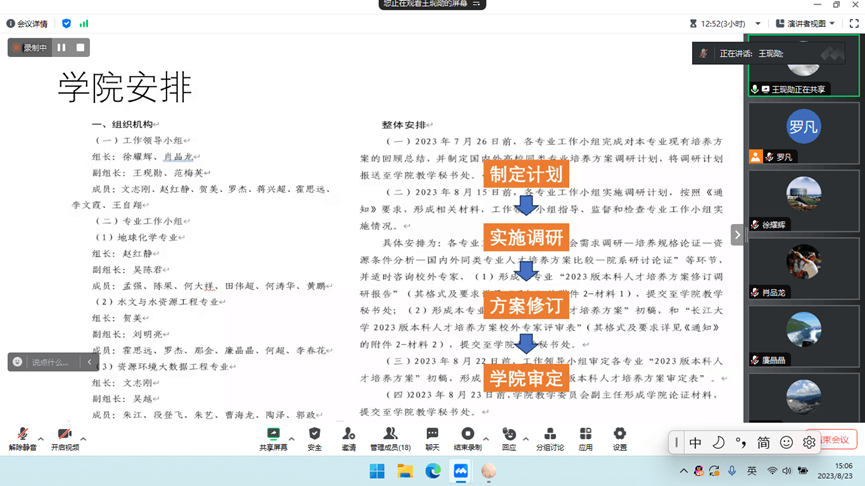Image resolution: width=865 pixels, height=486 pixels.
Task: Click the unmute microphone icon (解除静音)
Action: pyautogui.click(x=22, y=435)
